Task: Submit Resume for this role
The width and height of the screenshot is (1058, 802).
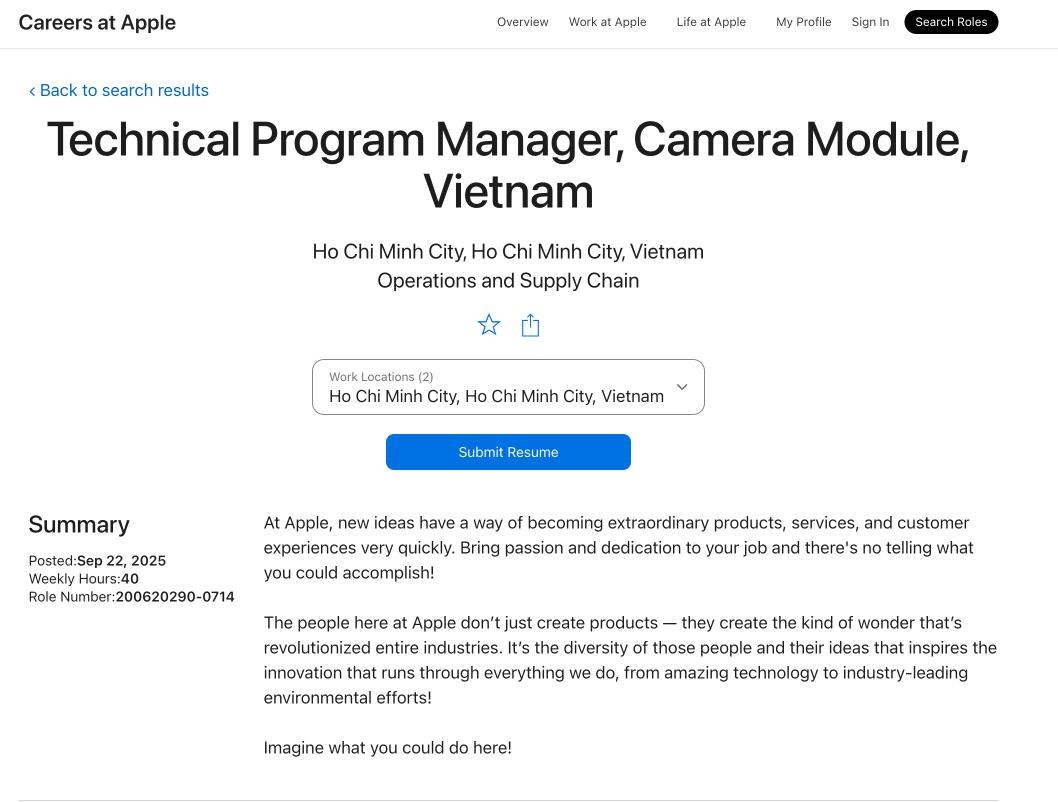Action: point(508,452)
